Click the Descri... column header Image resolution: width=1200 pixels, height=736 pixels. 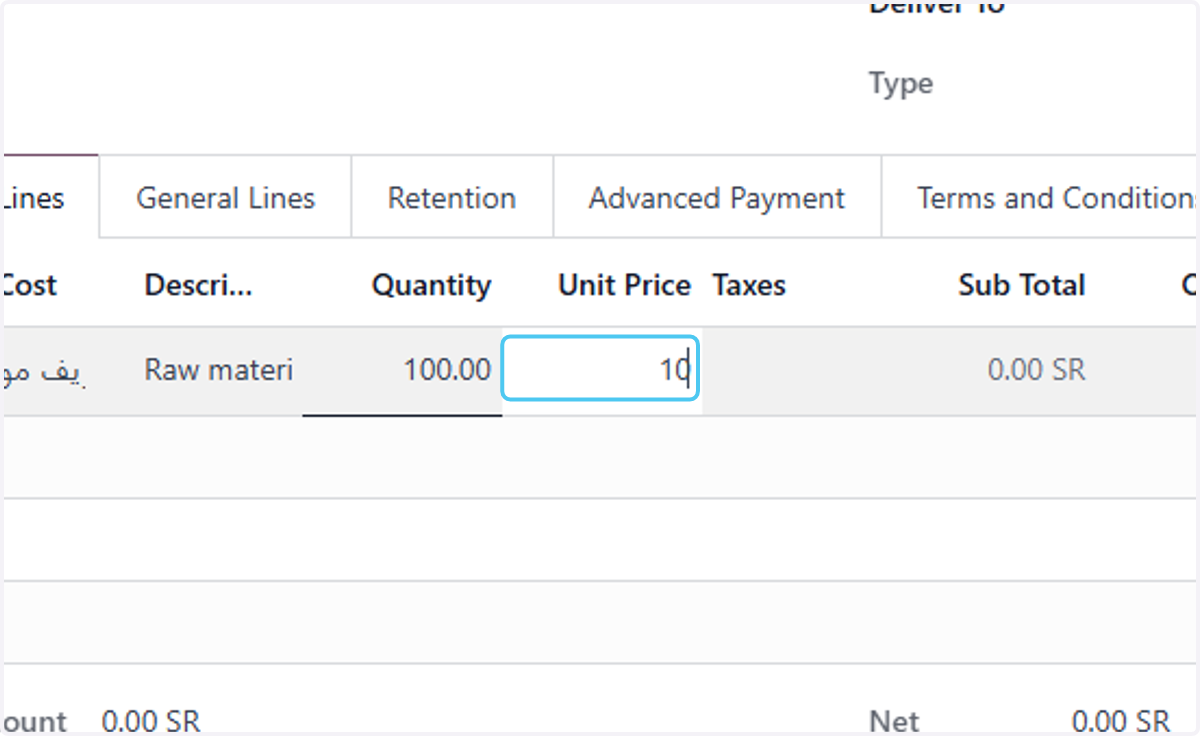coord(199,285)
